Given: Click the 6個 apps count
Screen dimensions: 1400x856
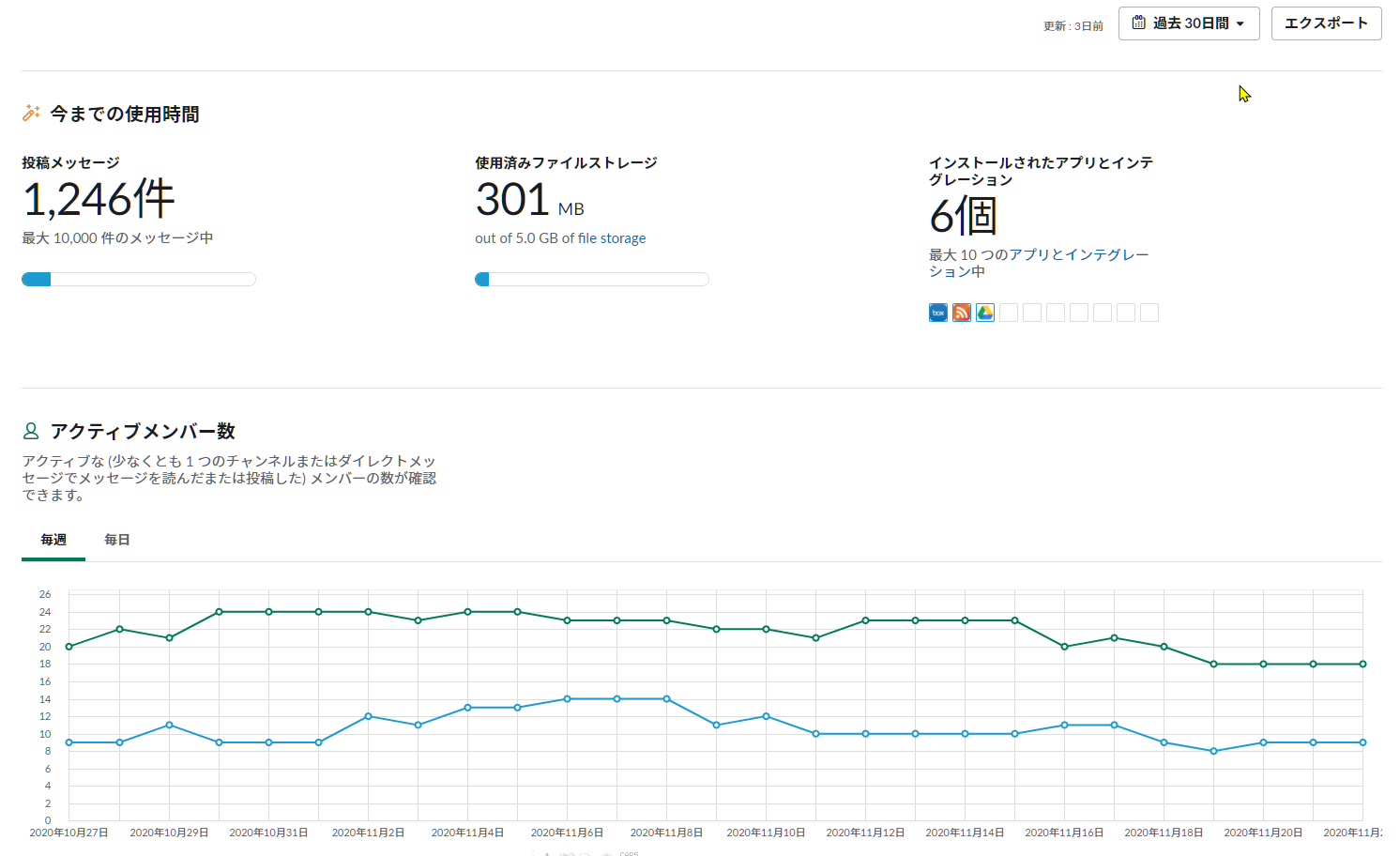Looking at the screenshot, I should [x=963, y=216].
